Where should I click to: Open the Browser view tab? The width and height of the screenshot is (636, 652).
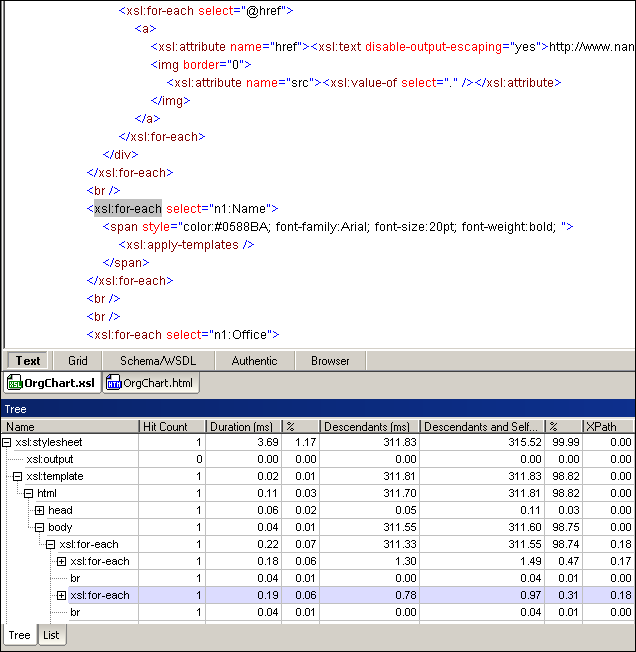tap(330, 361)
